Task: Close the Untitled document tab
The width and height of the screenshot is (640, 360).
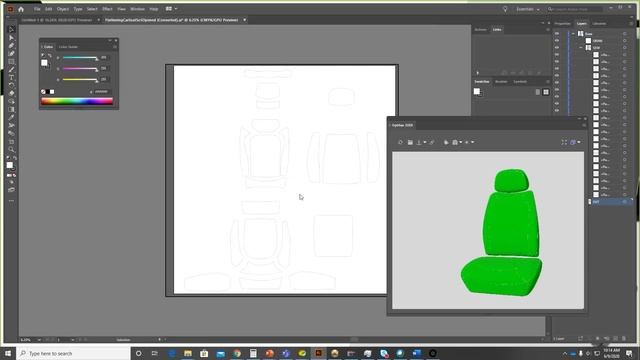Action: point(98,20)
